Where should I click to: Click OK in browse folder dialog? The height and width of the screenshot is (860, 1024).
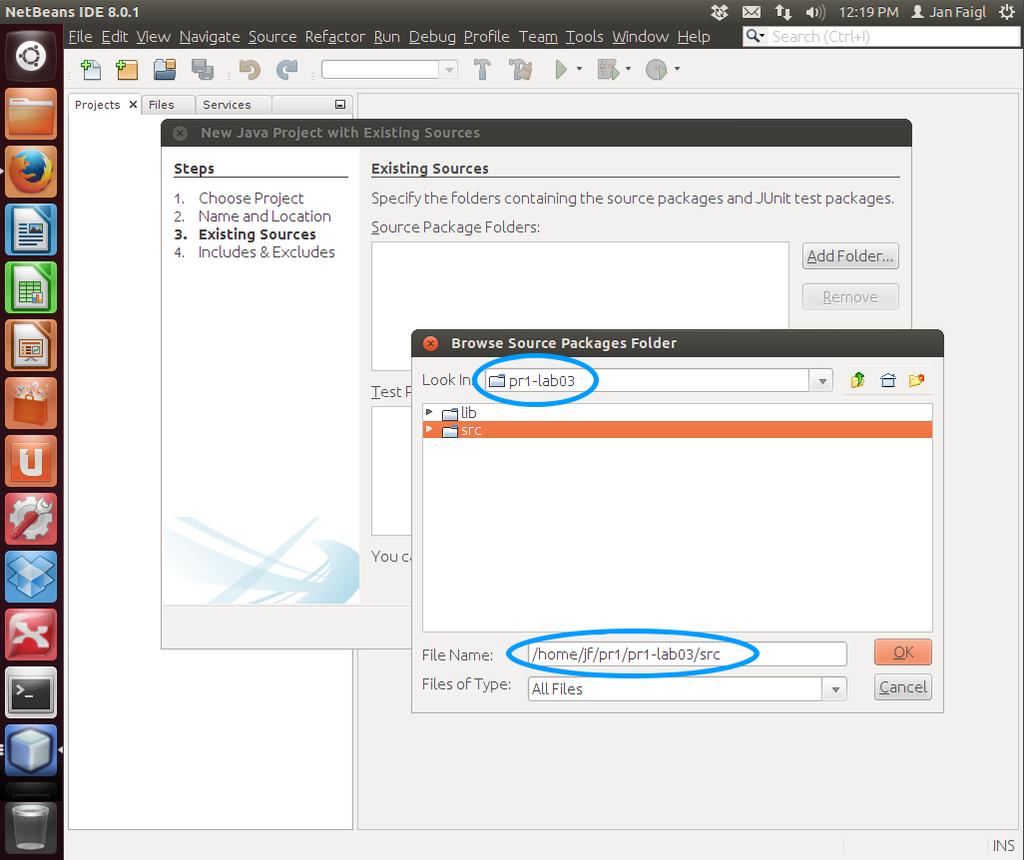click(x=903, y=652)
